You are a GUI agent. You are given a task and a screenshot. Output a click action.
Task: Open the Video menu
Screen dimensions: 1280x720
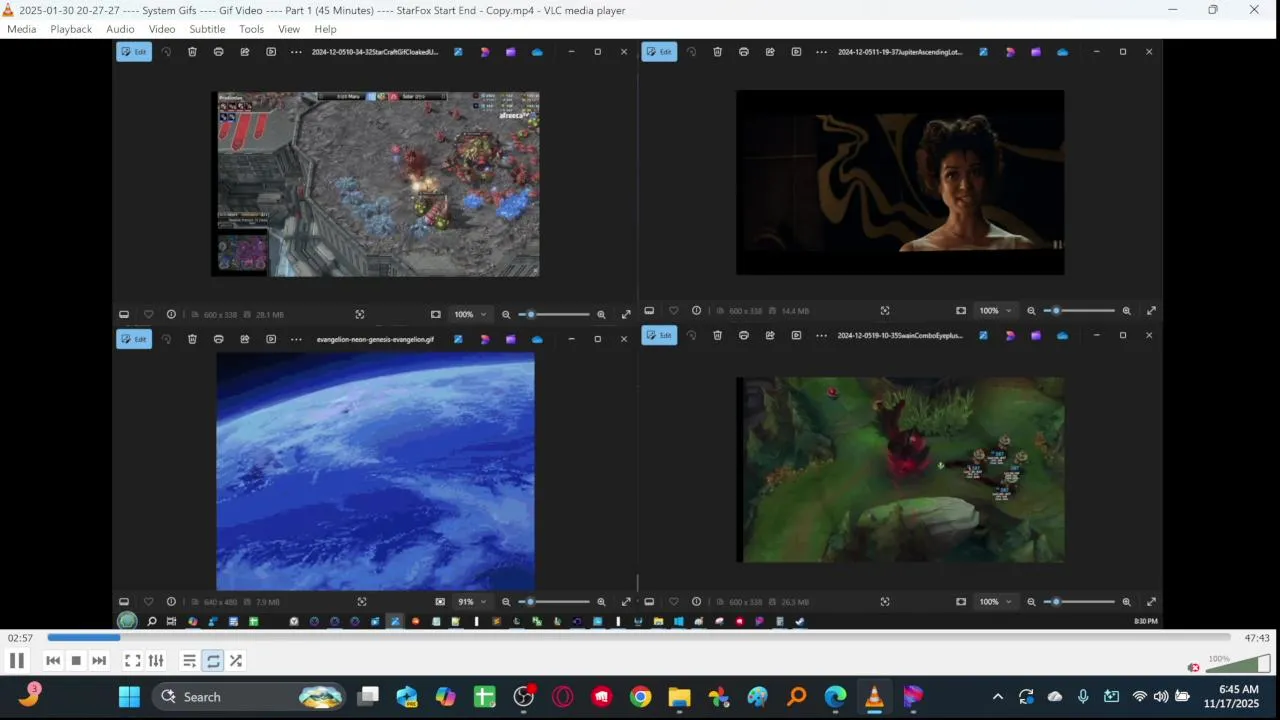pos(162,29)
